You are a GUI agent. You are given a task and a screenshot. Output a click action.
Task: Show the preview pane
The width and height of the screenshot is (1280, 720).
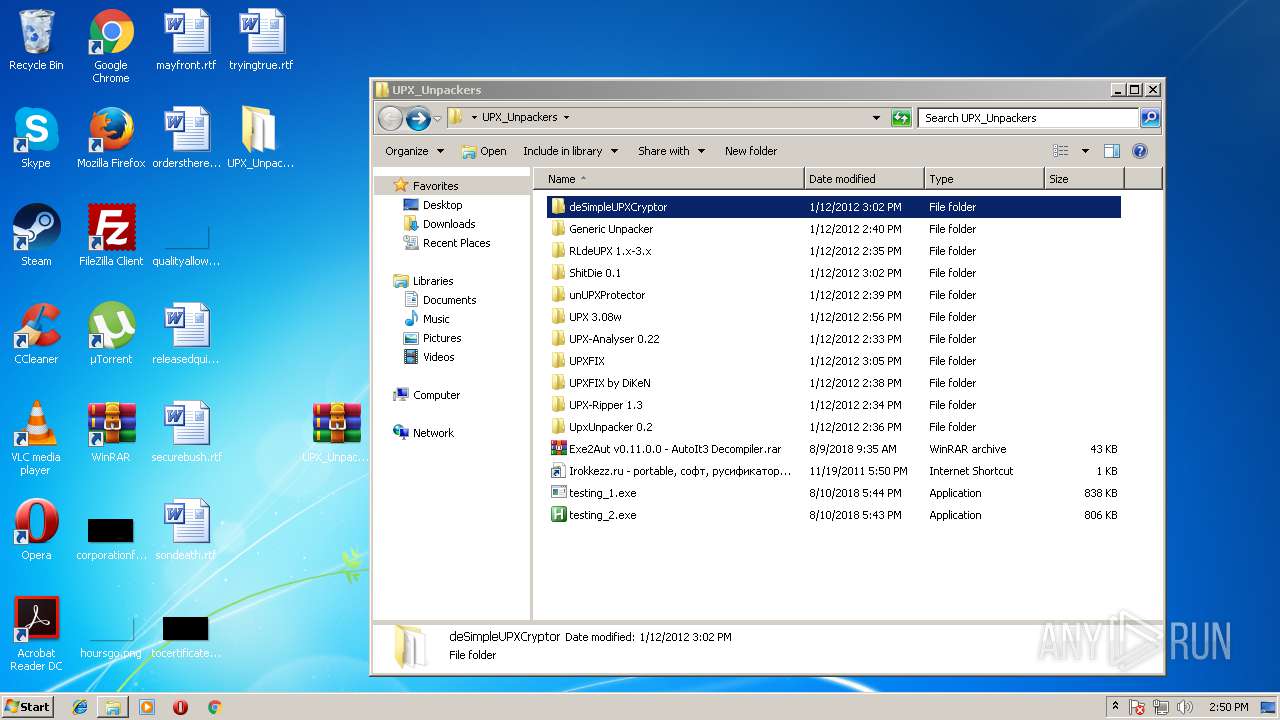[x=1111, y=151]
